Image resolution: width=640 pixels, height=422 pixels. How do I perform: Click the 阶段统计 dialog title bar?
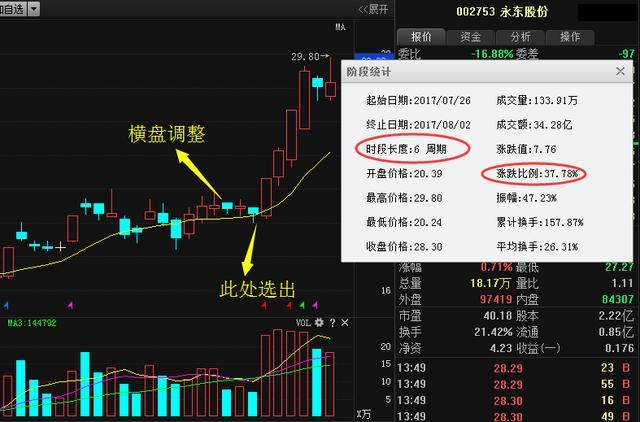(x=487, y=72)
